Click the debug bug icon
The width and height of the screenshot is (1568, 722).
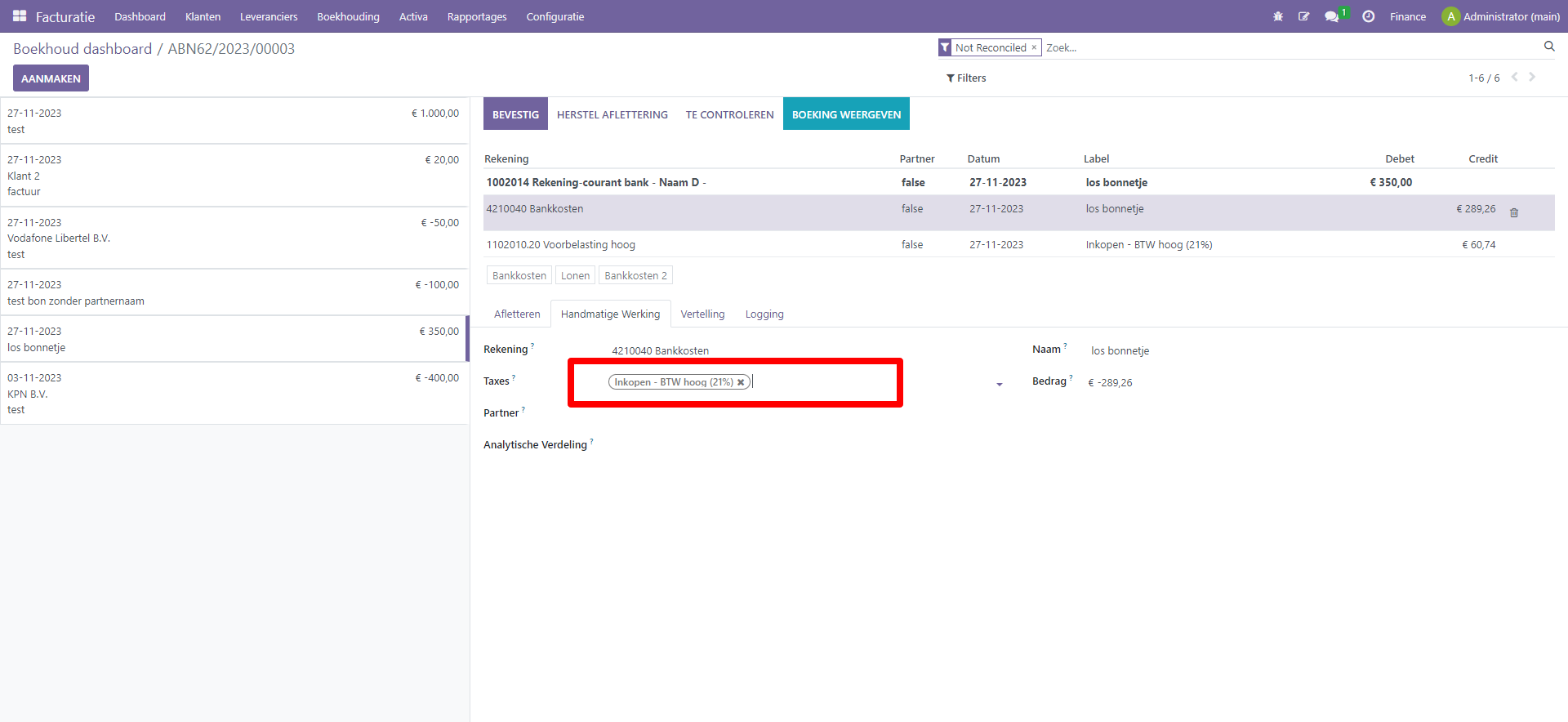coord(1278,16)
